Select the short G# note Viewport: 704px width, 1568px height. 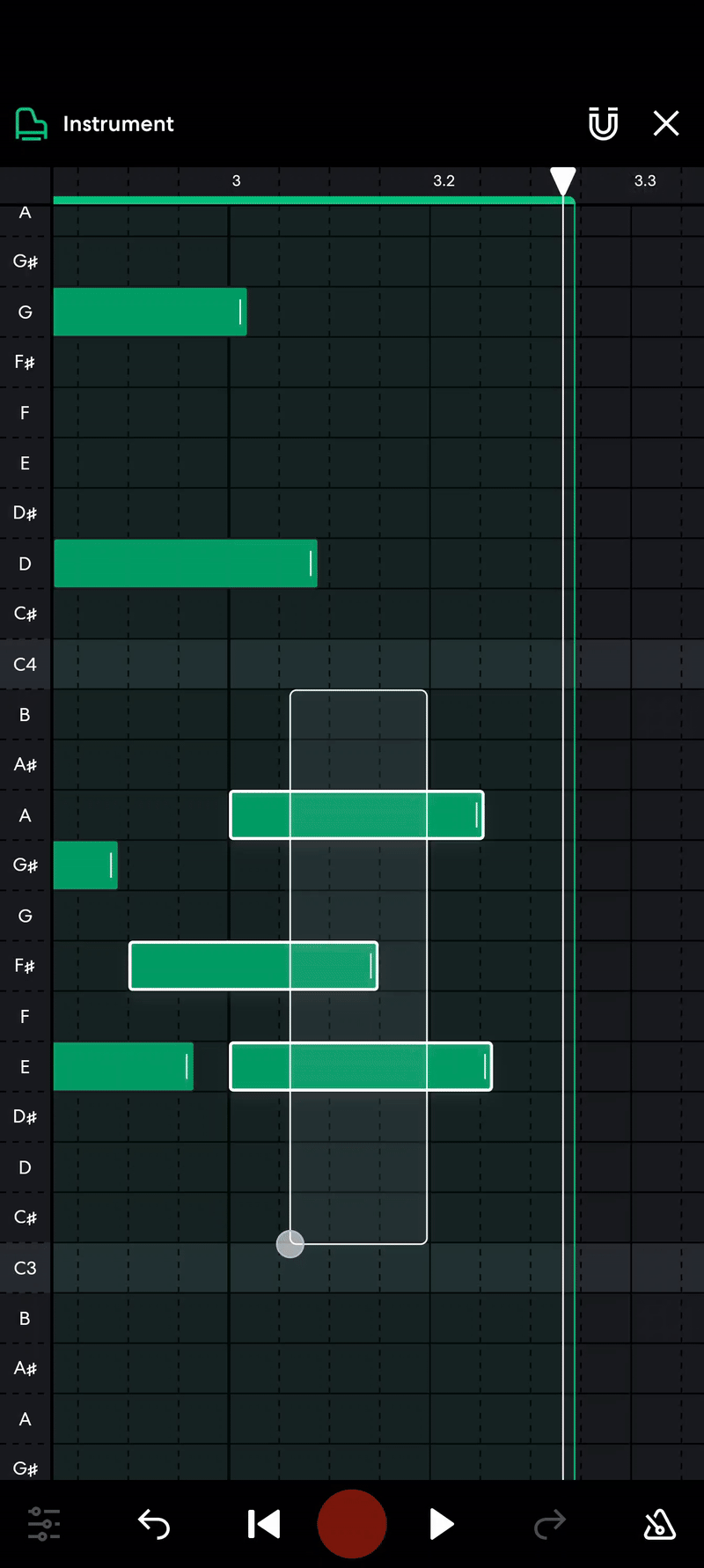(x=84, y=865)
